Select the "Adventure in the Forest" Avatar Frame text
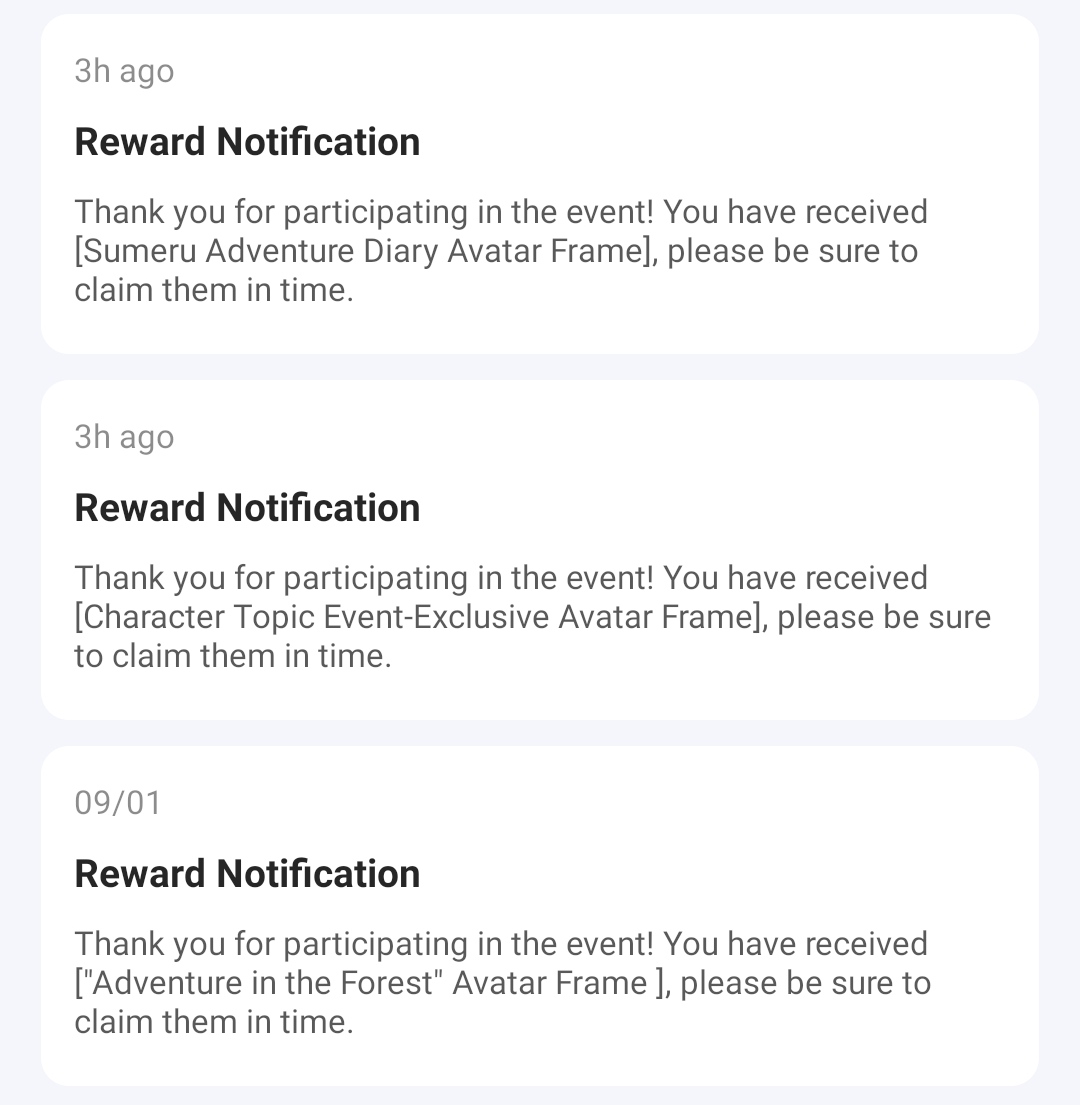1080x1105 pixels. (x=370, y=983)
